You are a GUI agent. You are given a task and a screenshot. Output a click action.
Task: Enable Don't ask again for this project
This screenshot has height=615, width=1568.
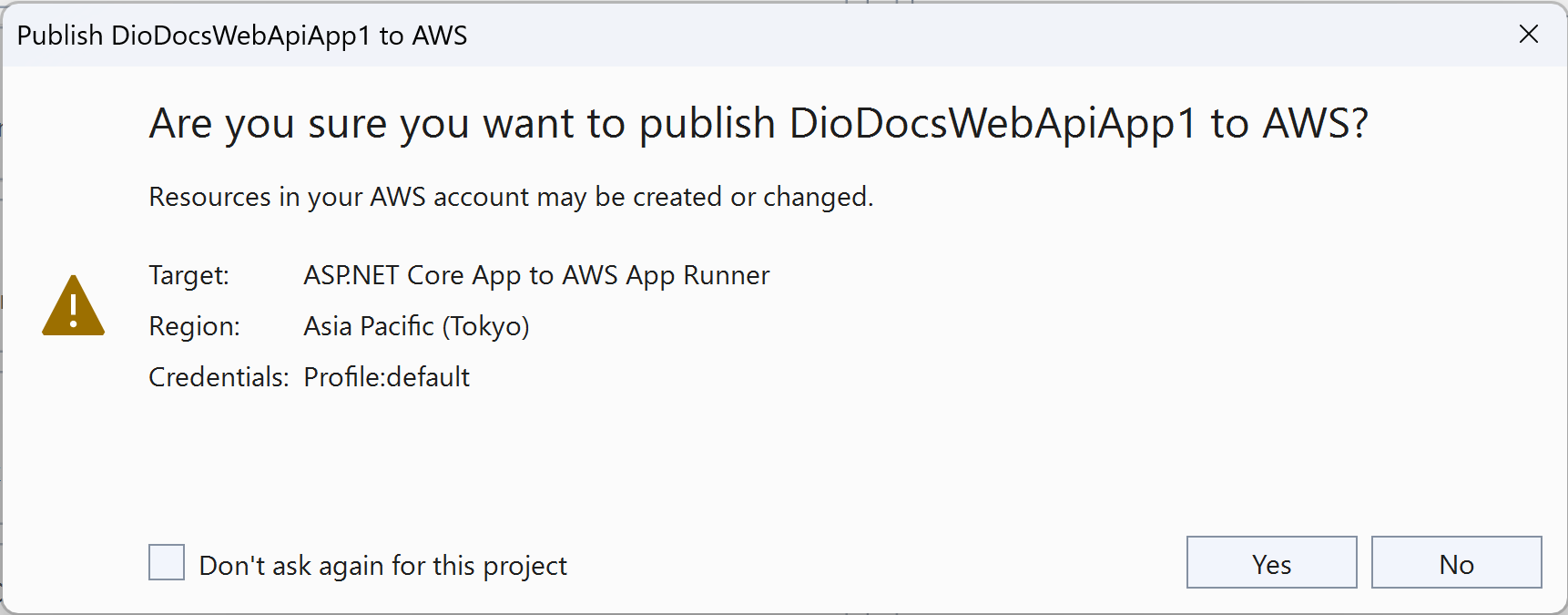(x=167, y=562)
